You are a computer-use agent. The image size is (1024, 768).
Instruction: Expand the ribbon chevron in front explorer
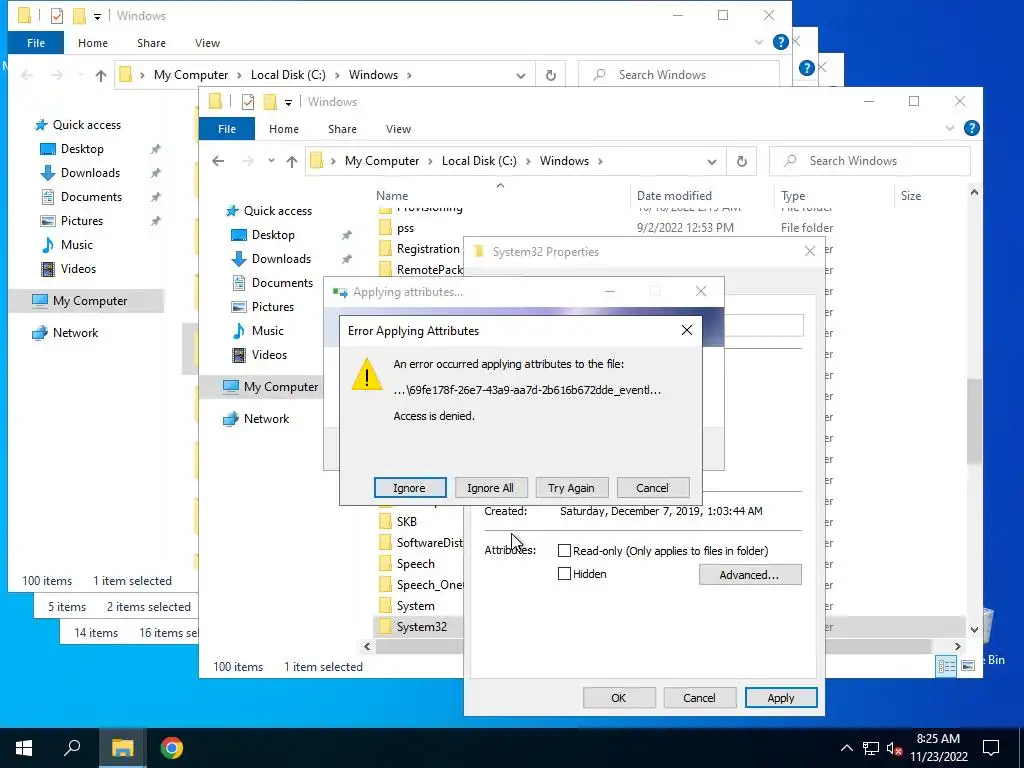[950, 129]
